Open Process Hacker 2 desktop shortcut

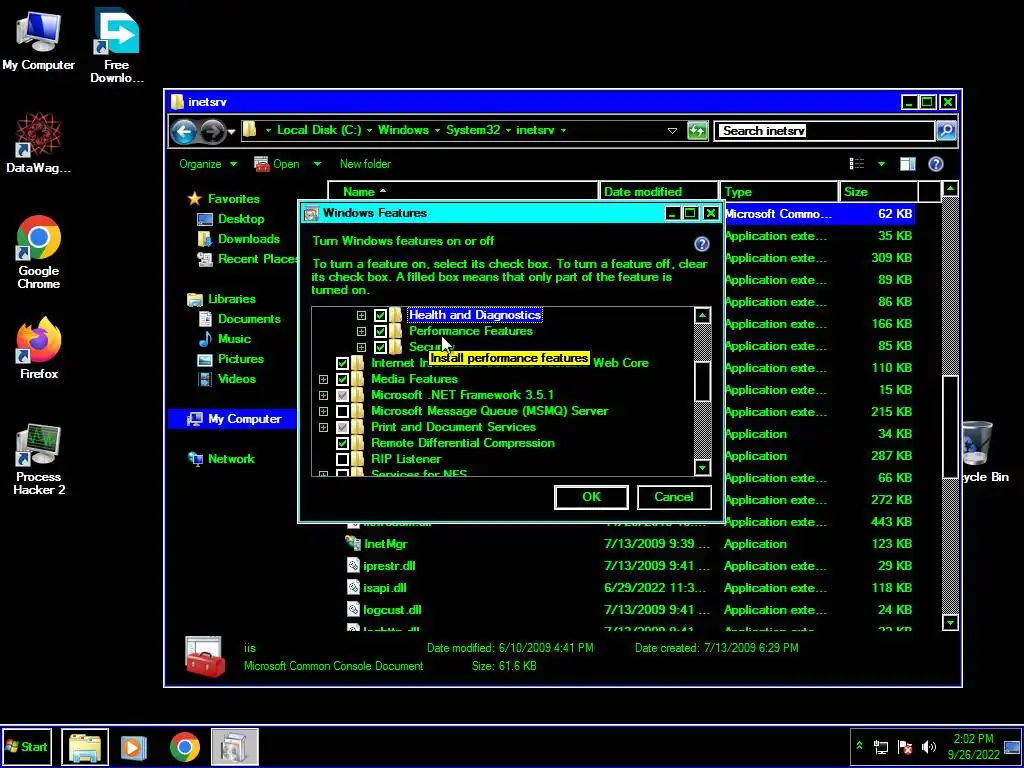pos(38,458)
